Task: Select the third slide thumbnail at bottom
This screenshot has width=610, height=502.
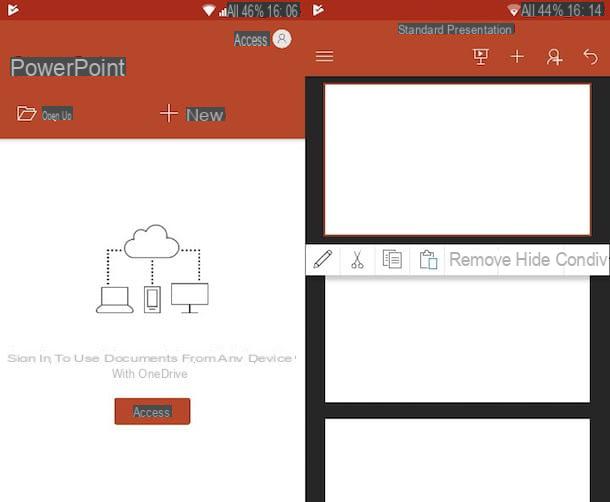Action: pyautogui.click(x=457, y=460)
